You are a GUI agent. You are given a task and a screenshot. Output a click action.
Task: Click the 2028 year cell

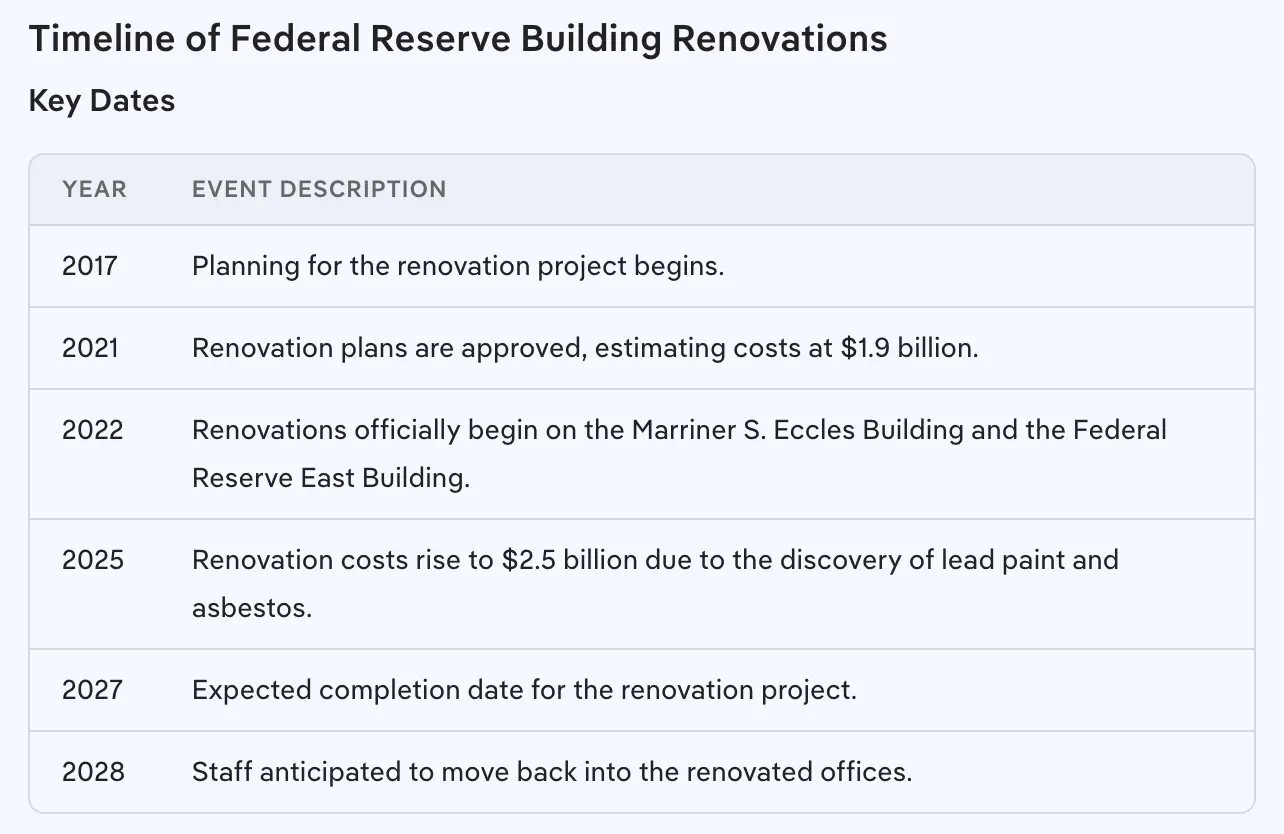(x=93, y=772)
